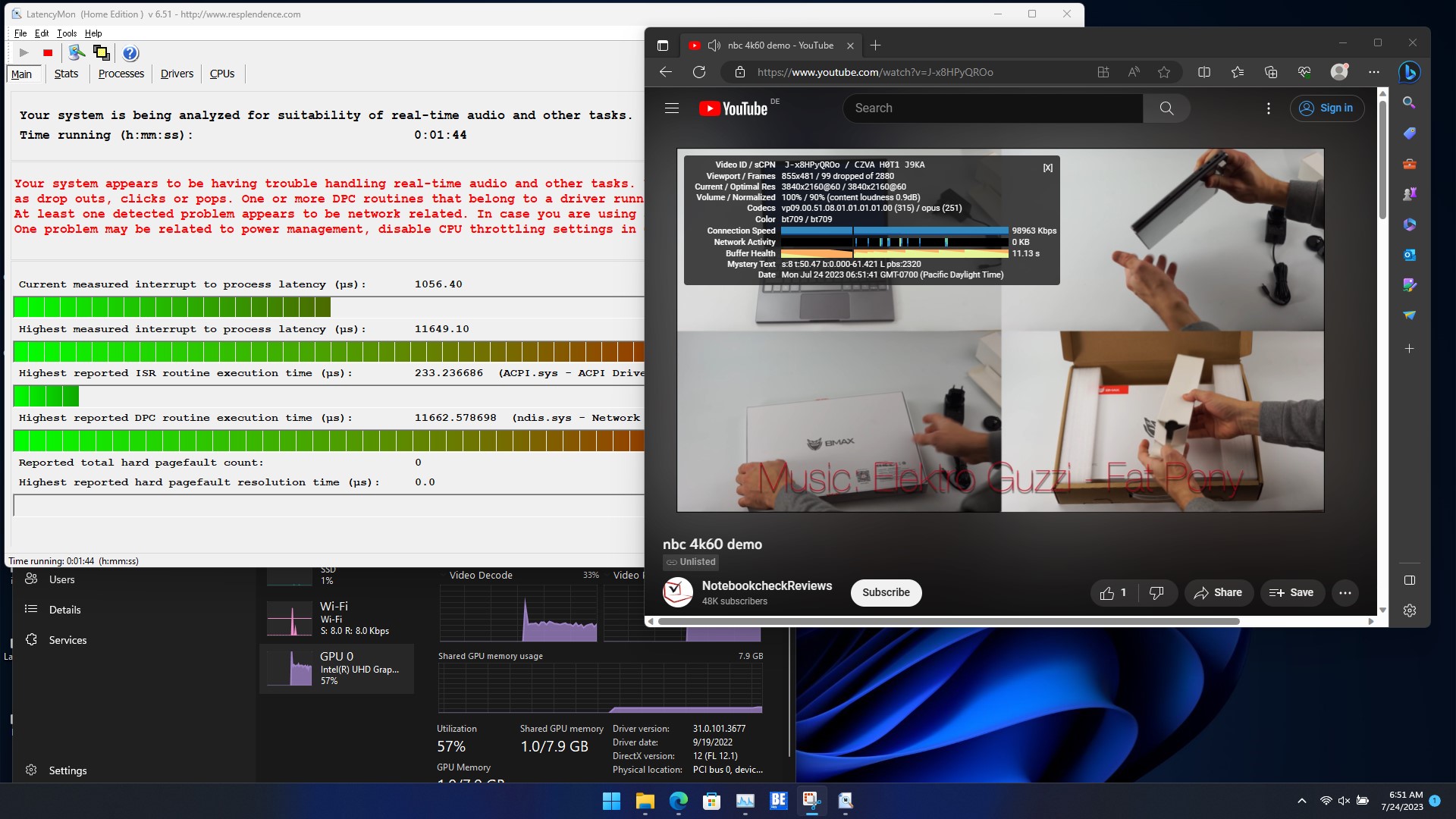This screenshot has width=1456, height=819.
Task: Open Edge sidebar Bing chat icon
Action: [x=1410, y=72]
